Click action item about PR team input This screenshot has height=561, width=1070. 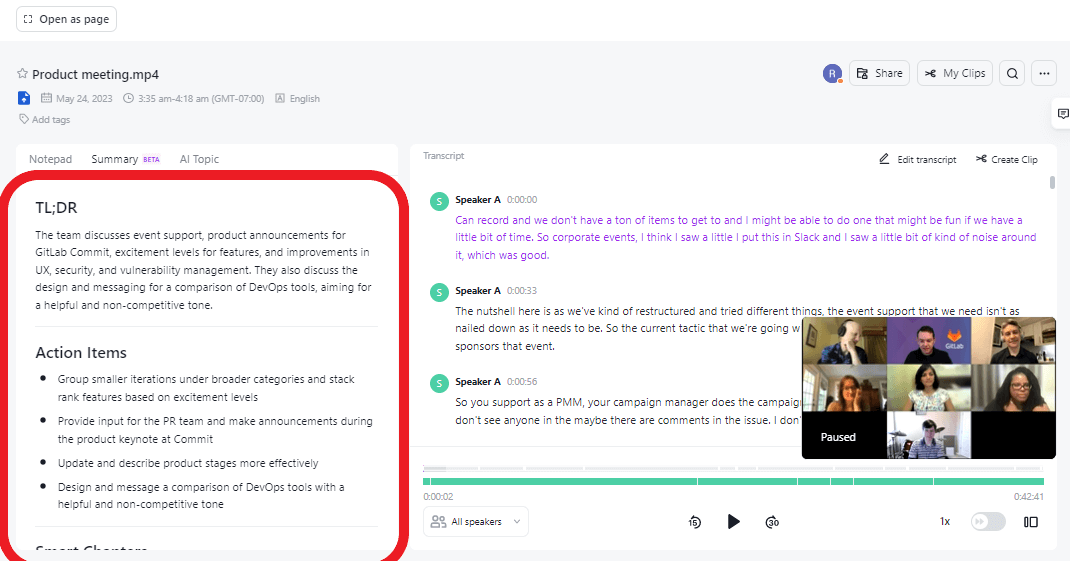215,430
